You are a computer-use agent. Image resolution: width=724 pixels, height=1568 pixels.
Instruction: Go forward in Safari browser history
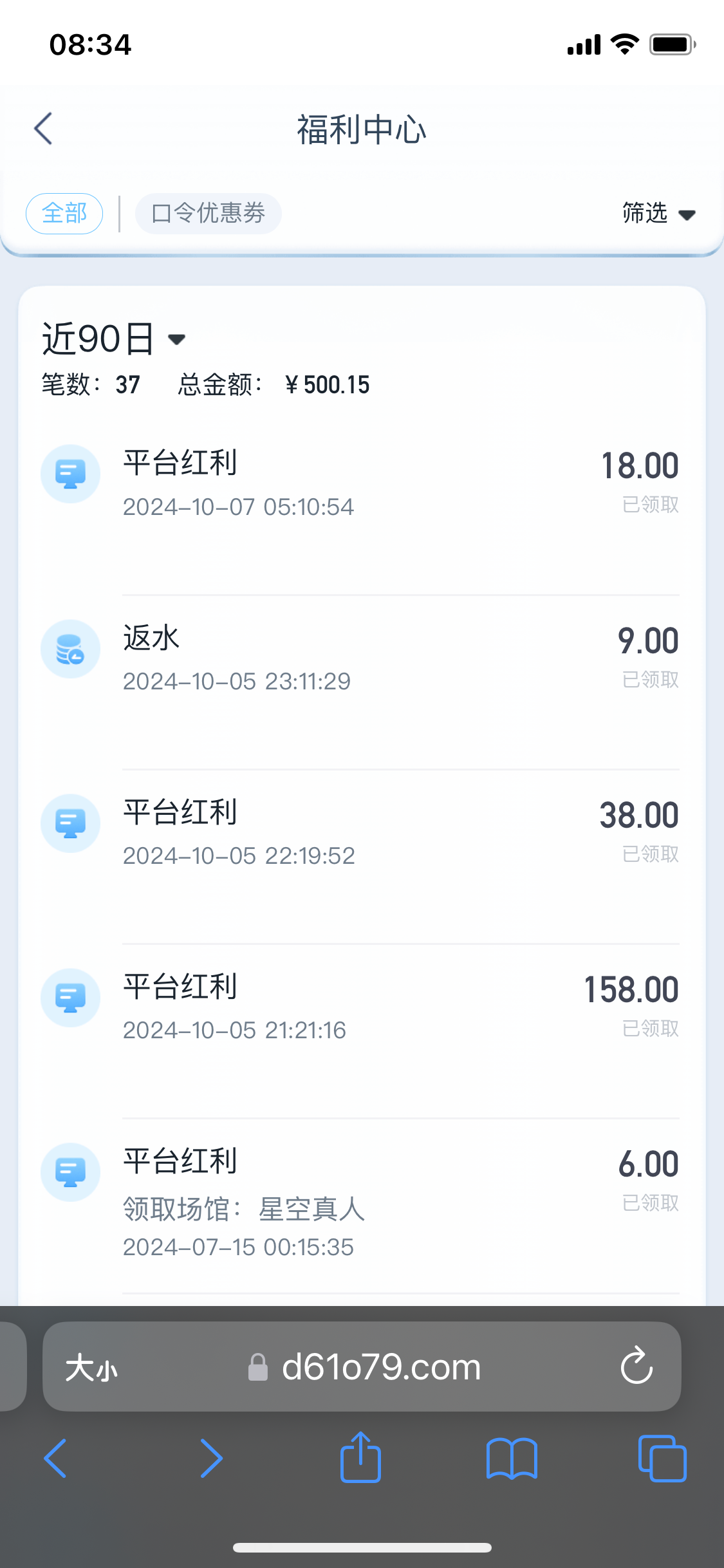[211, 1458]
